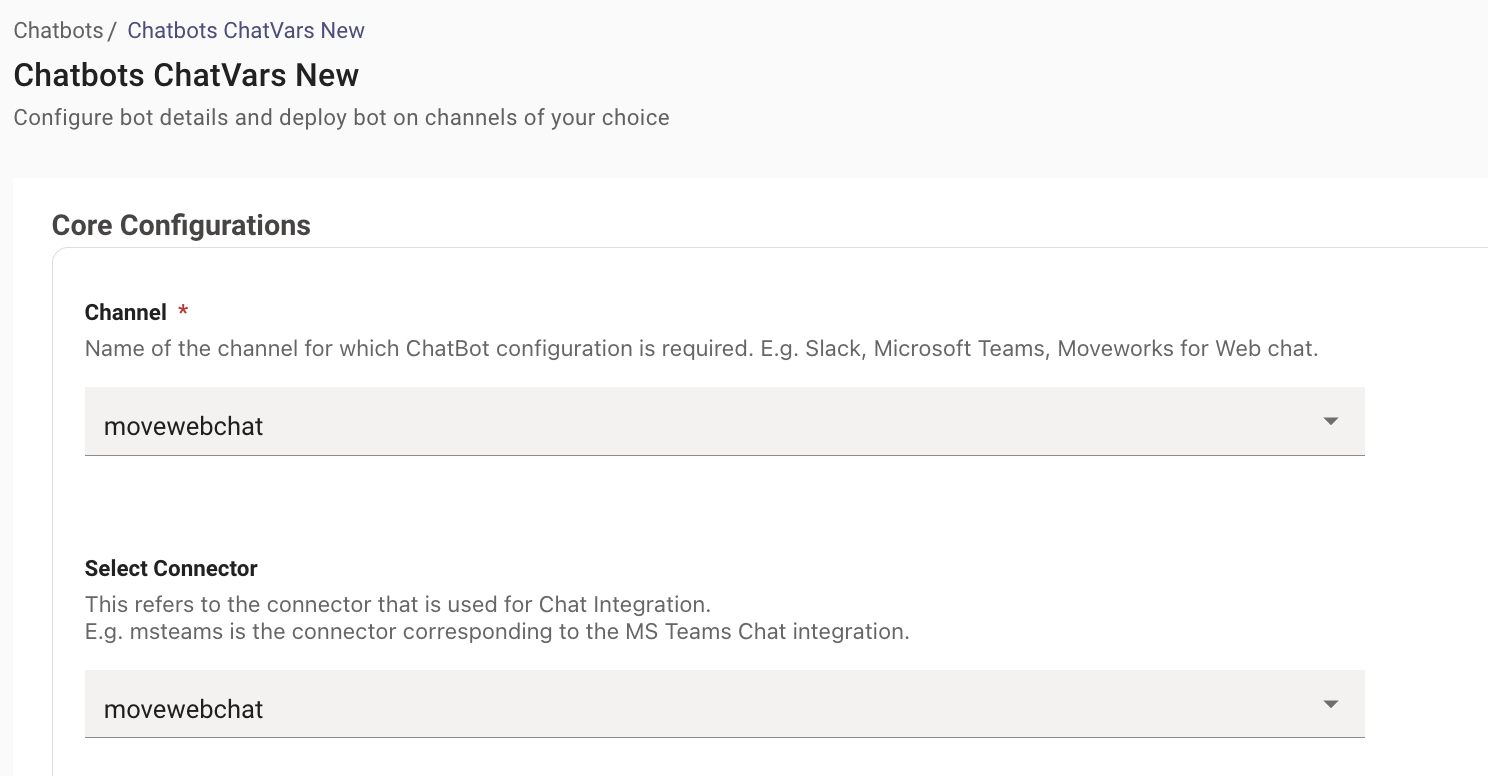1488x776 pixels.
Task: Open the Select Connector dropdown field
Action: click(724, 705)
